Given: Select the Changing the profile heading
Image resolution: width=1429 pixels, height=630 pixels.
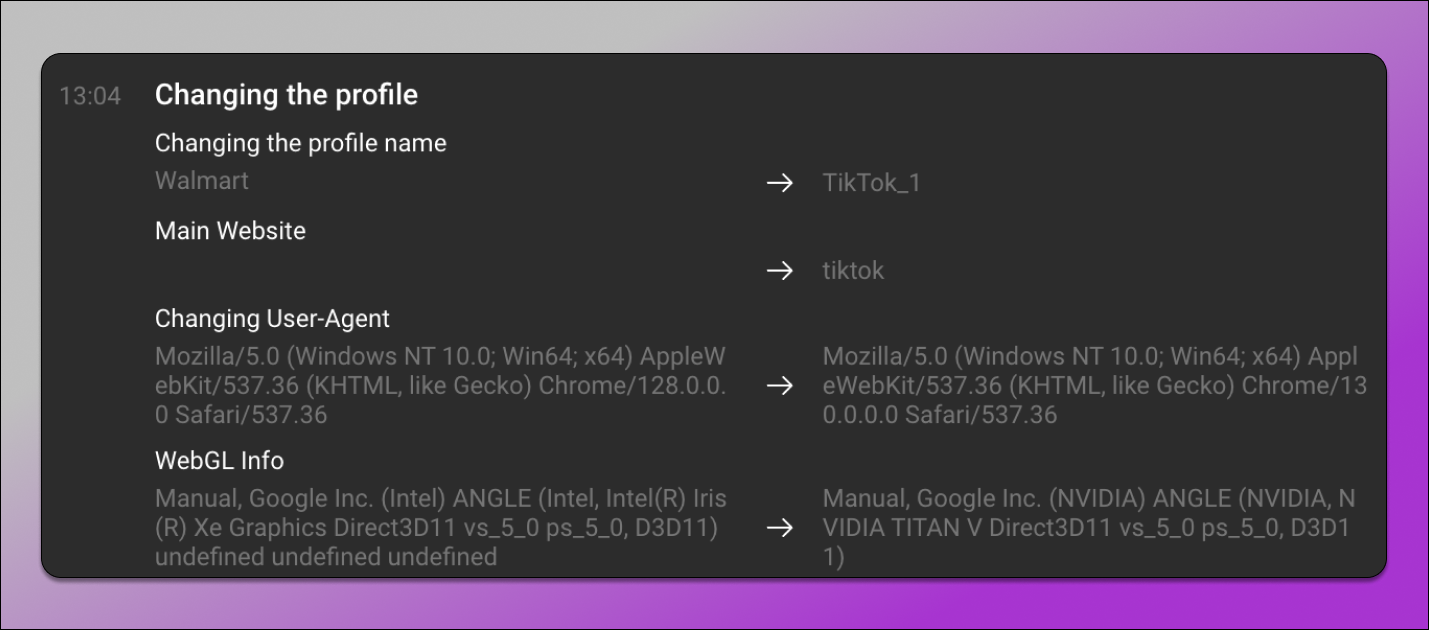Looking at the screenshot, I should [286, 95].
